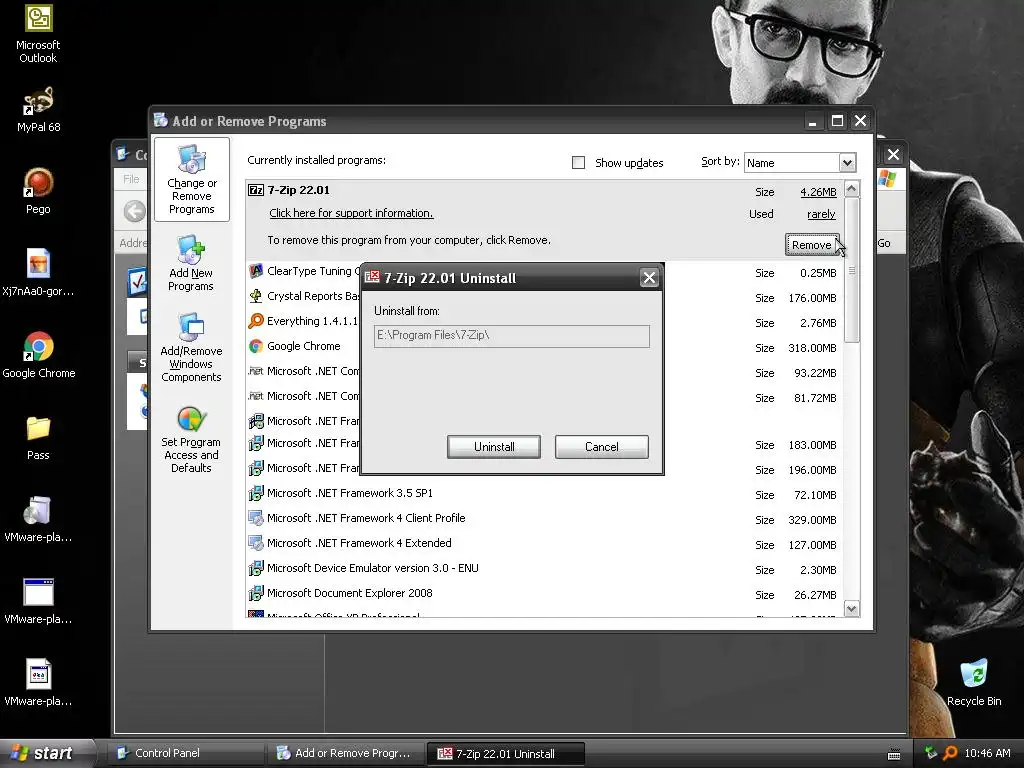1024x768 pixels.
Task: Click the Remove button for 7-Zip
Action: coord(812,245)
